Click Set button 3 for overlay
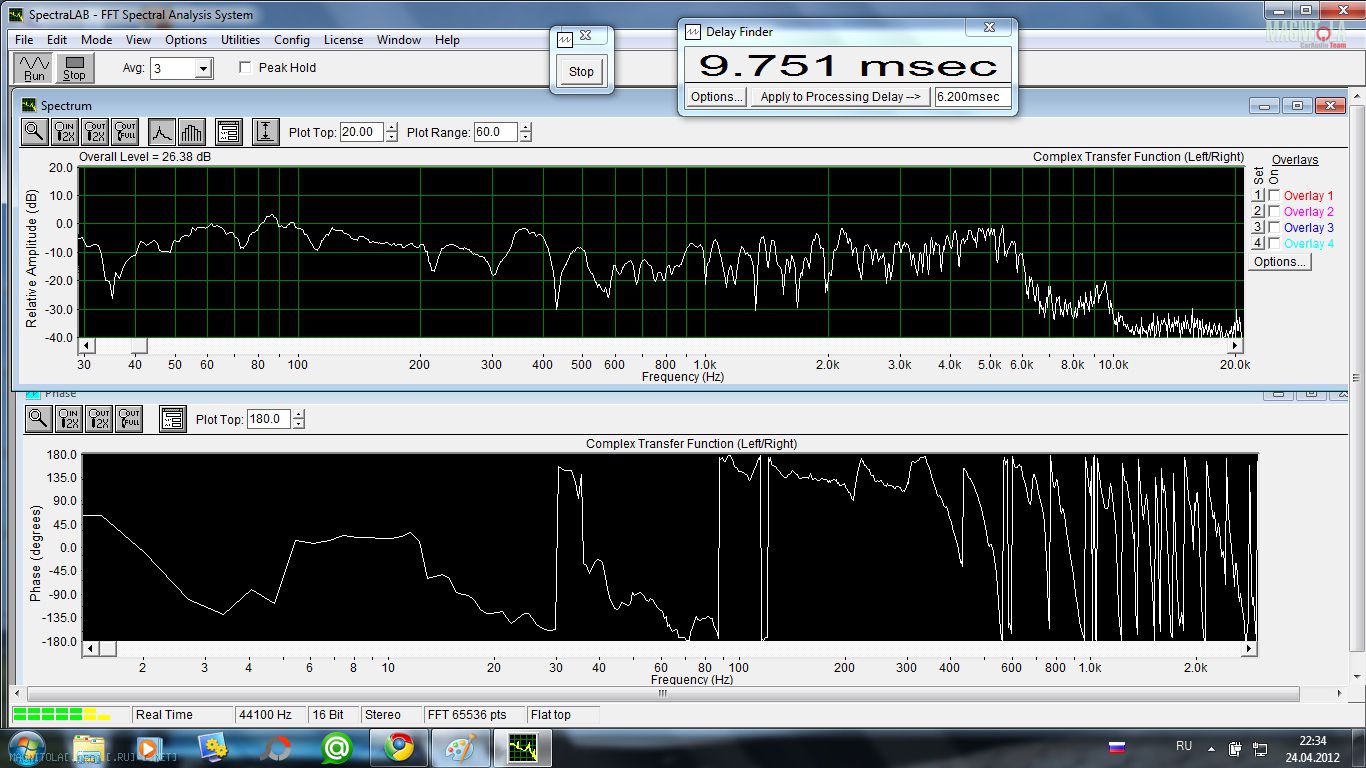The width and height of the screenshot is (1366, 768). point(1258,228)
